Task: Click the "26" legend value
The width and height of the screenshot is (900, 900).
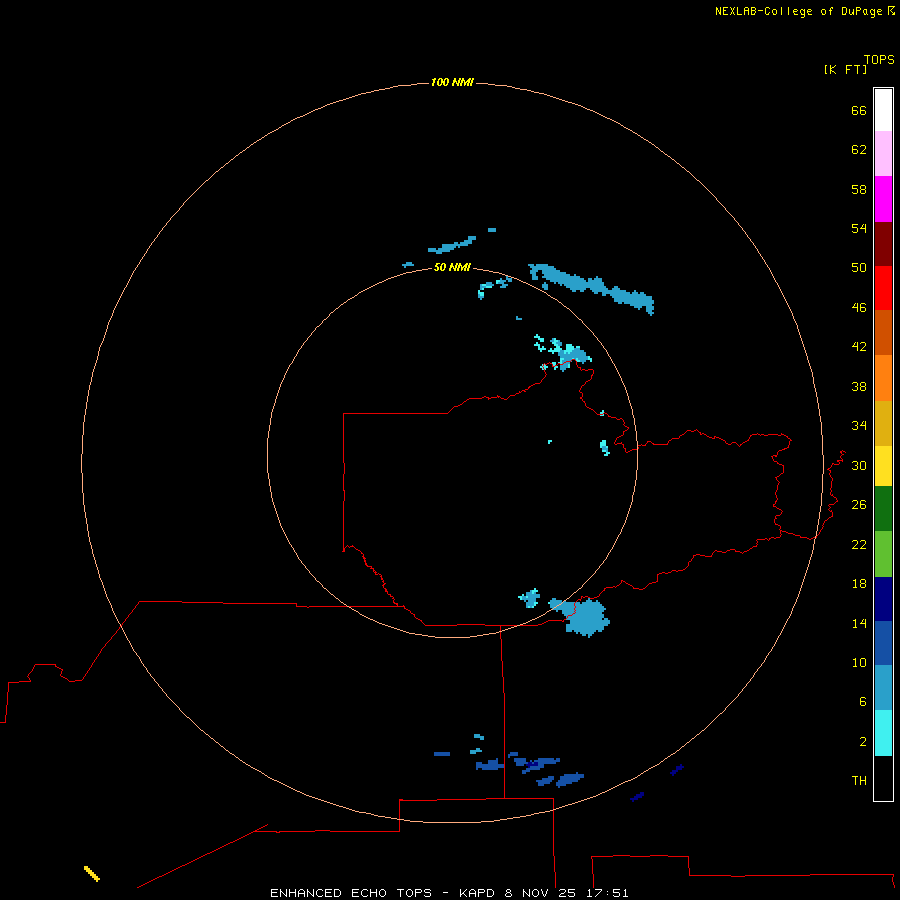Action: [x=859, y=505]
